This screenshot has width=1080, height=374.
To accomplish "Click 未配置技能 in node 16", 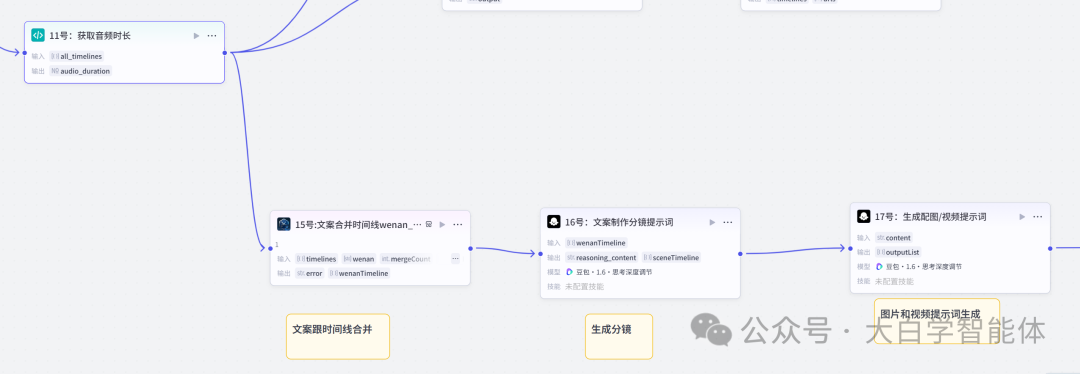I will tap(585, 287).
